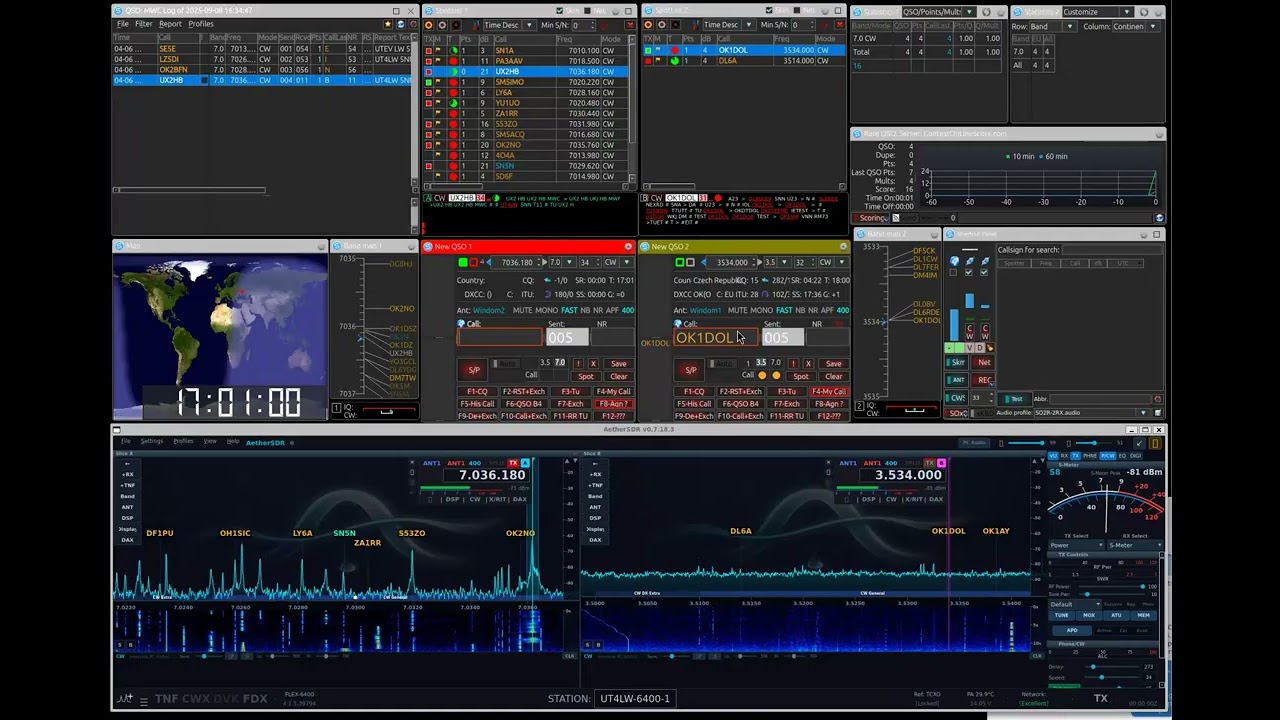Image resolution: width=1280 pixels, height=720 pixels.
Task: Click the frequency left arrow in New QSO 1
Action: [487, 262]
